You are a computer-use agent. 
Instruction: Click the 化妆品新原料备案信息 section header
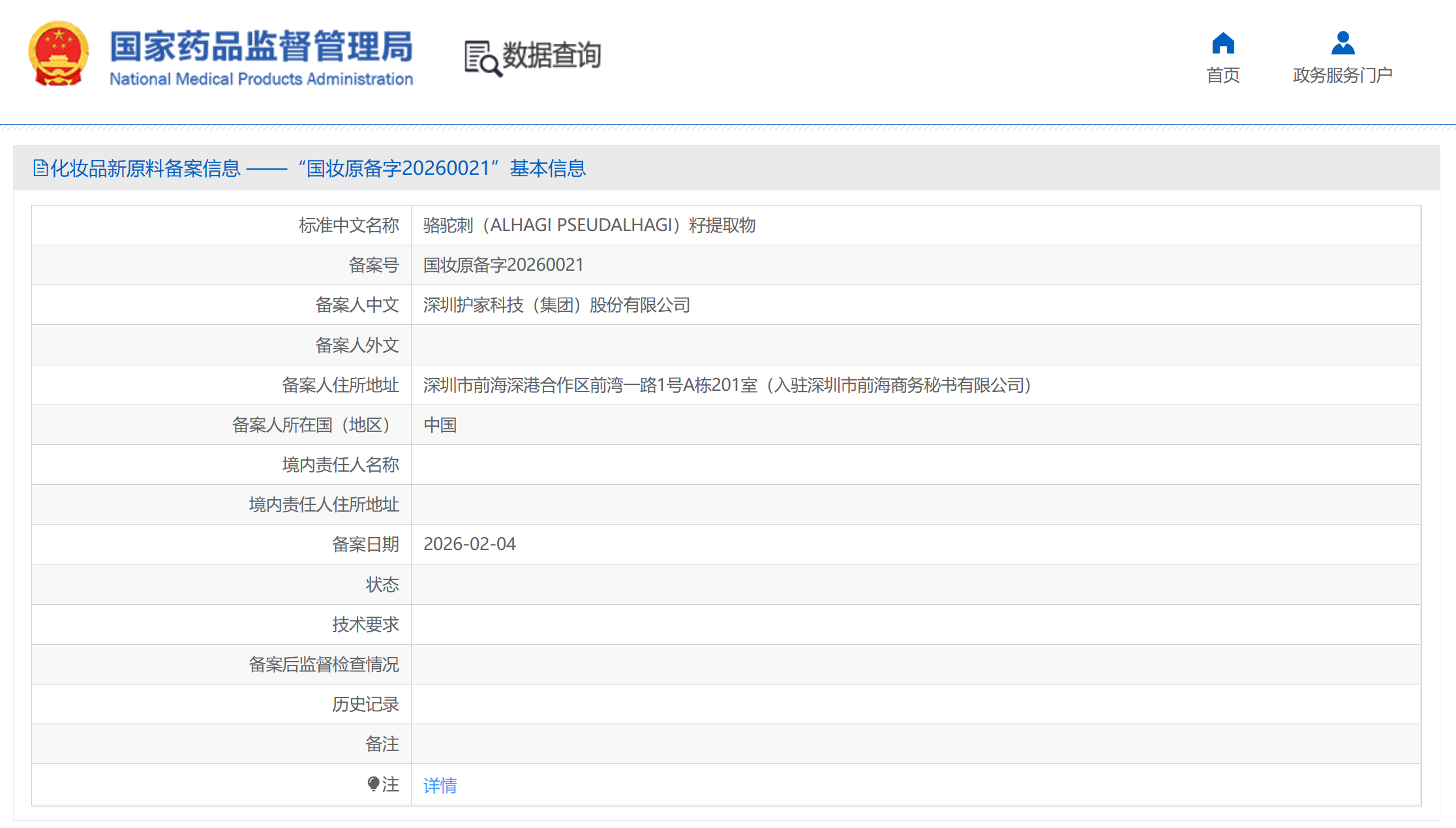[145, 168]
